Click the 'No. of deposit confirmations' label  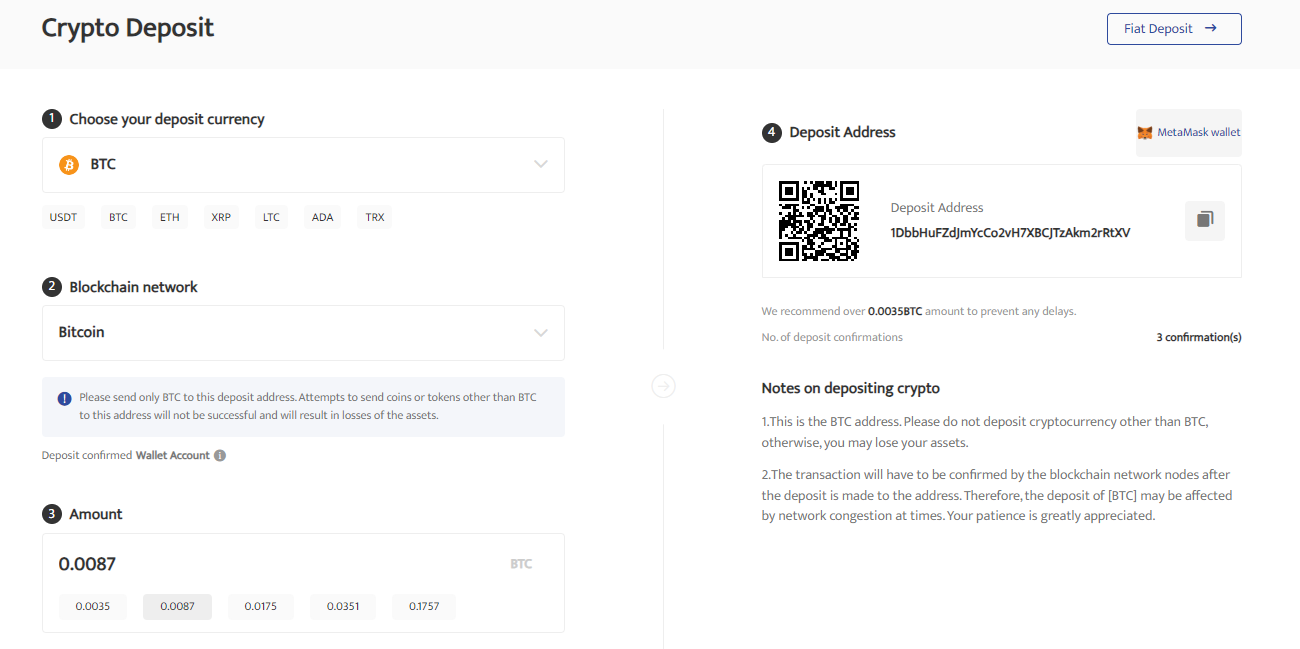pyautogui.click(x=832, y=338)
